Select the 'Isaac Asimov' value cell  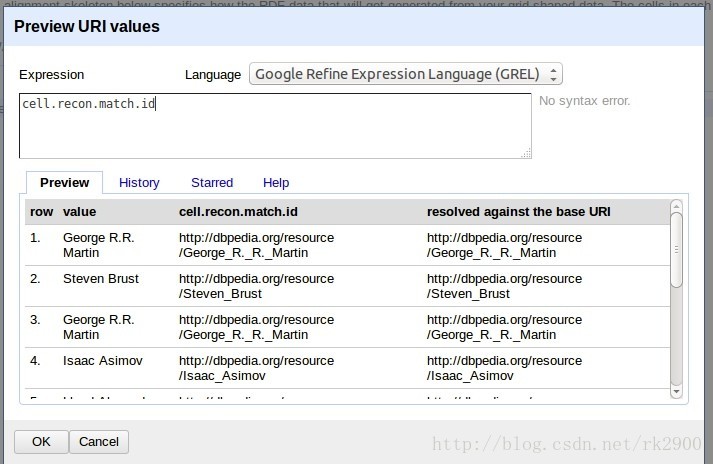(103, 361)
